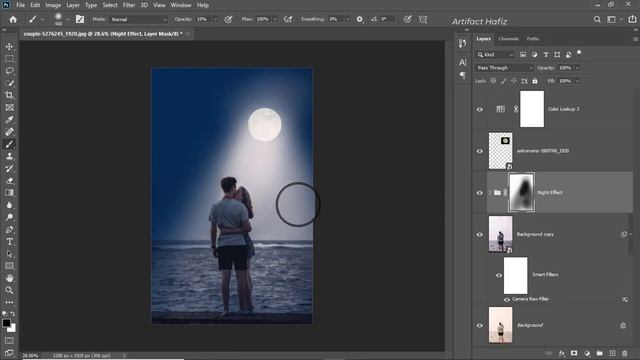The image size is (640, 360).
Task: Open the Window menu
Action: (x=181, y=5)
